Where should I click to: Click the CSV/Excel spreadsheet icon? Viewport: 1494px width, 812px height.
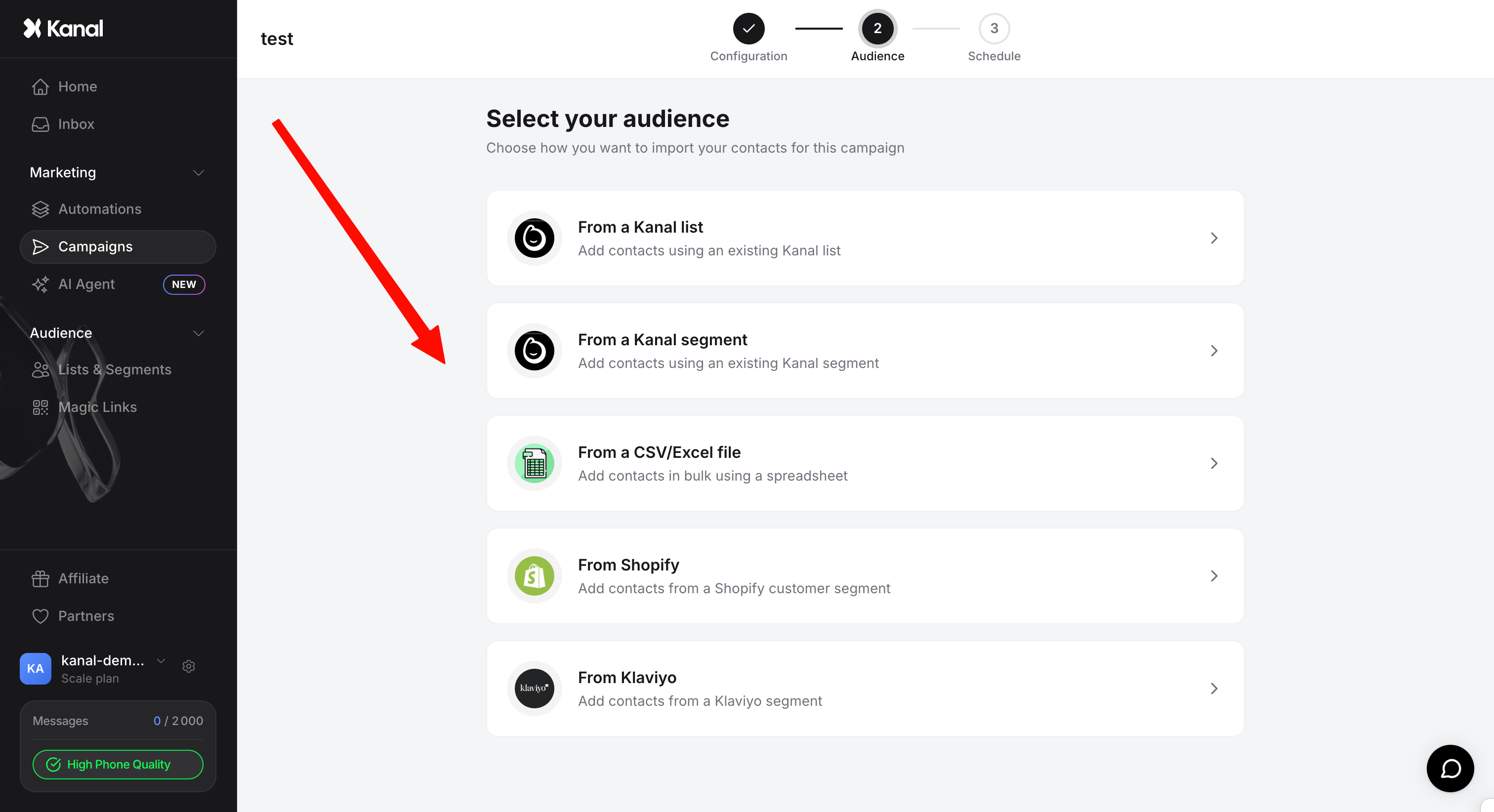[x=534, y=463]
